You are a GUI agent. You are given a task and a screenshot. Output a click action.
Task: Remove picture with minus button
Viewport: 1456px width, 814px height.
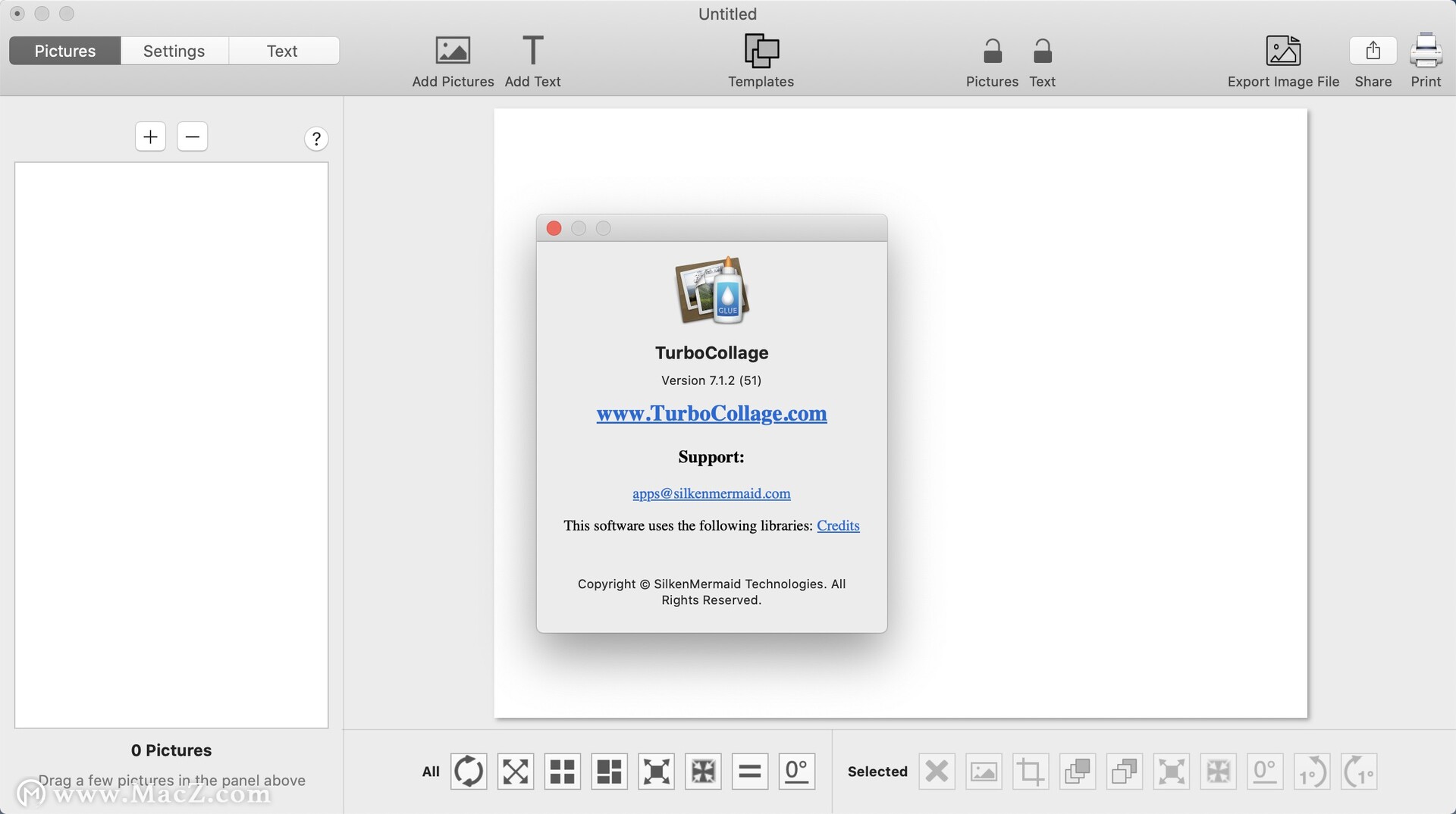(x=193, y=136)
